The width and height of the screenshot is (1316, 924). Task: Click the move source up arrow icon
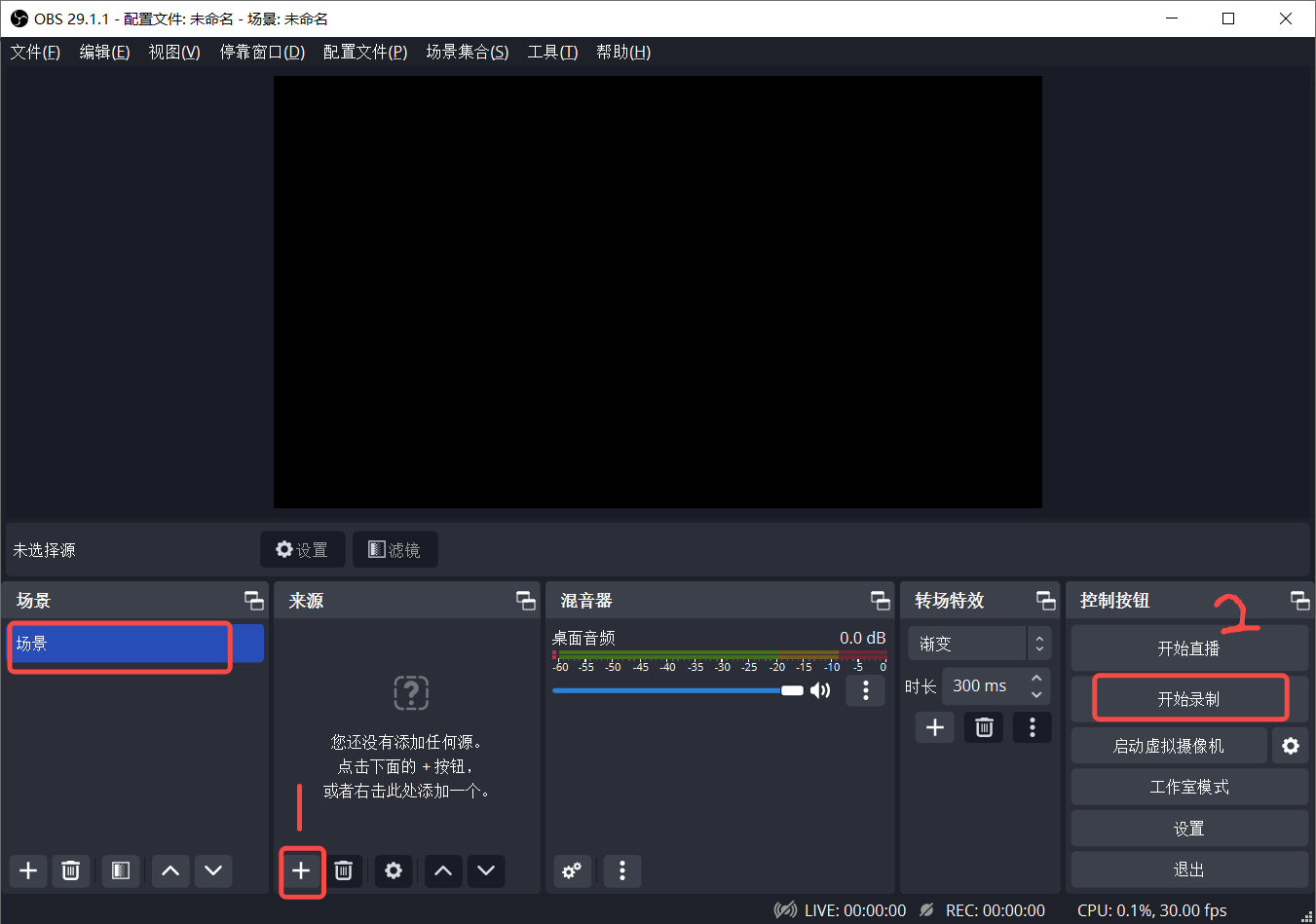pyautogui.click(x=442, y=871)
